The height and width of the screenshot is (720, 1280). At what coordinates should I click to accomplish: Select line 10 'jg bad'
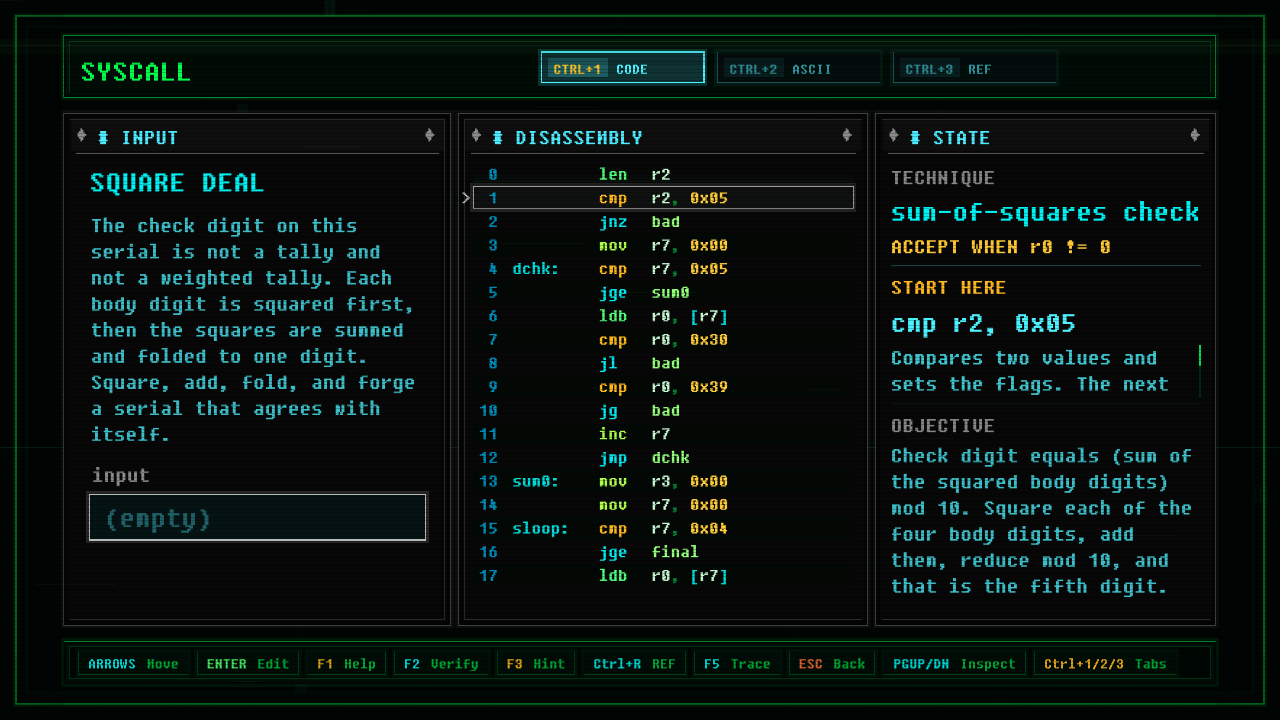[x=663, y=410]
